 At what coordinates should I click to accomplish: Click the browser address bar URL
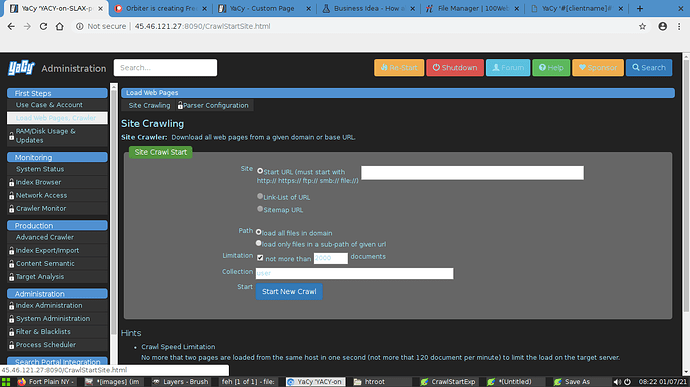(x=202, y=26)
